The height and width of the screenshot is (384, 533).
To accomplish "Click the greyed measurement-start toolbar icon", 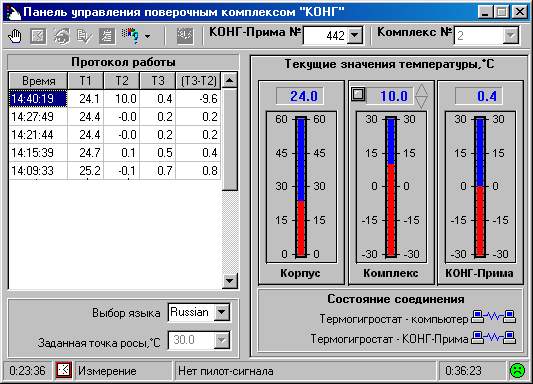I will point(38,36).
